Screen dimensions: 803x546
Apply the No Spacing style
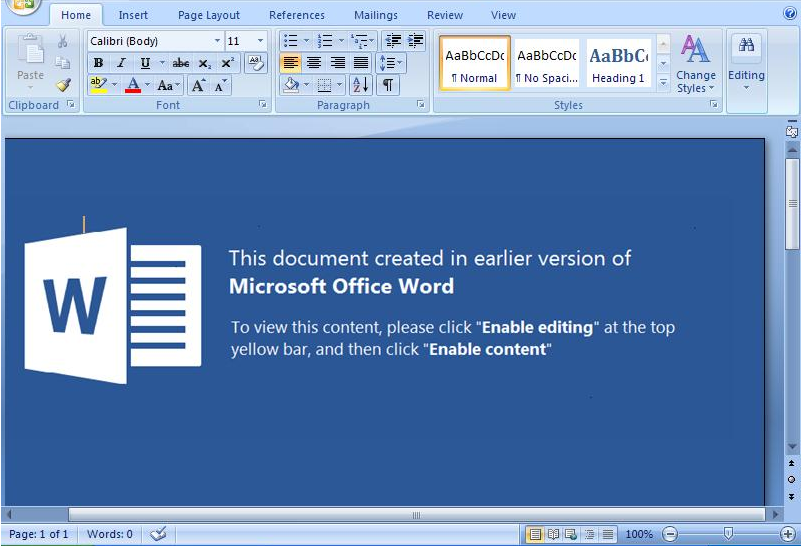(x=546, y=63)
